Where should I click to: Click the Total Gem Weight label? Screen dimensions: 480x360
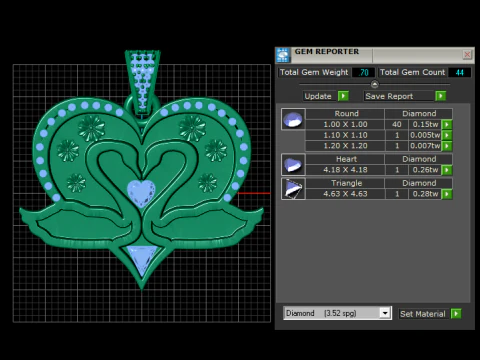point(314,72)
